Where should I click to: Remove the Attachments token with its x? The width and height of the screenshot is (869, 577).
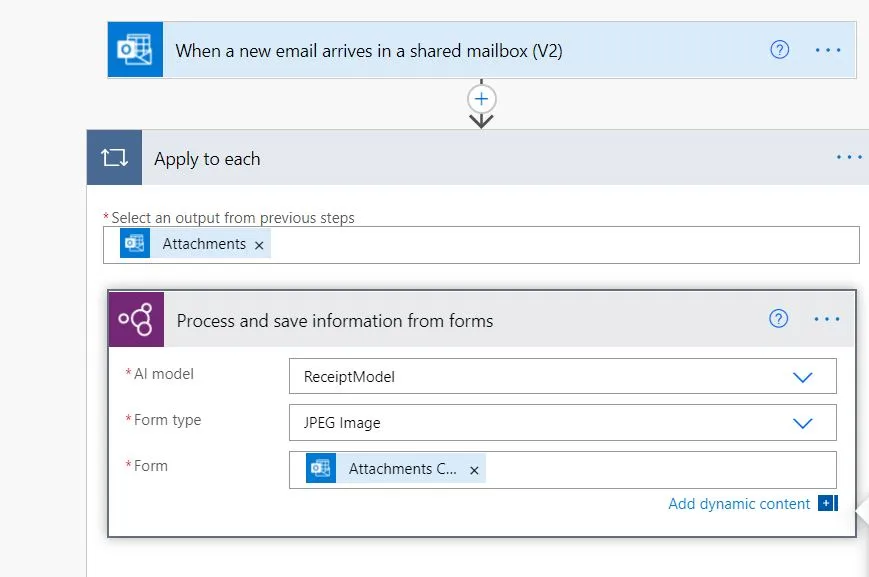tap(258, 243)
